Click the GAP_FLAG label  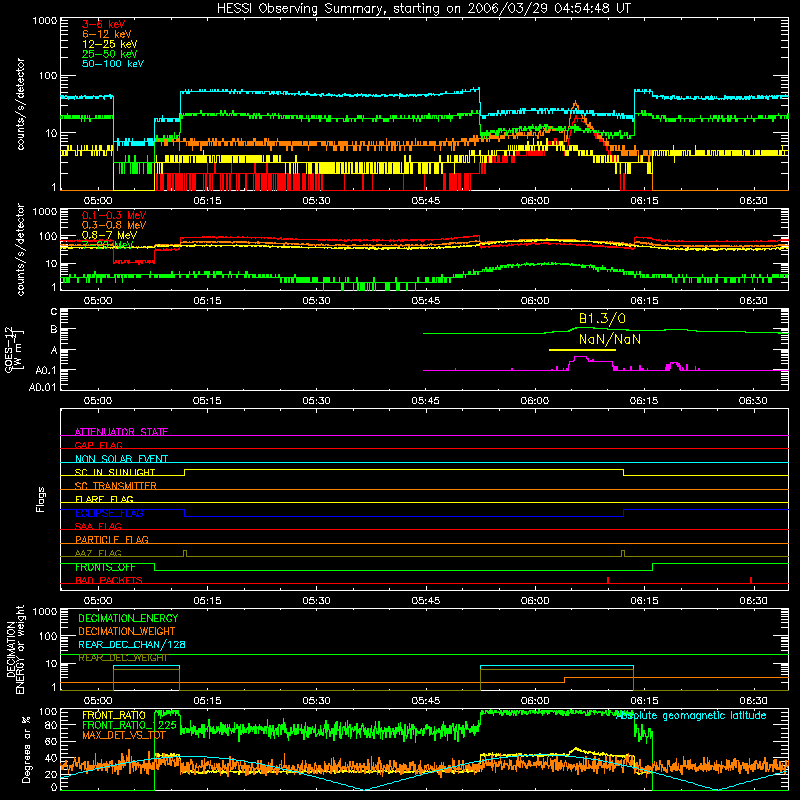[98, 445]
